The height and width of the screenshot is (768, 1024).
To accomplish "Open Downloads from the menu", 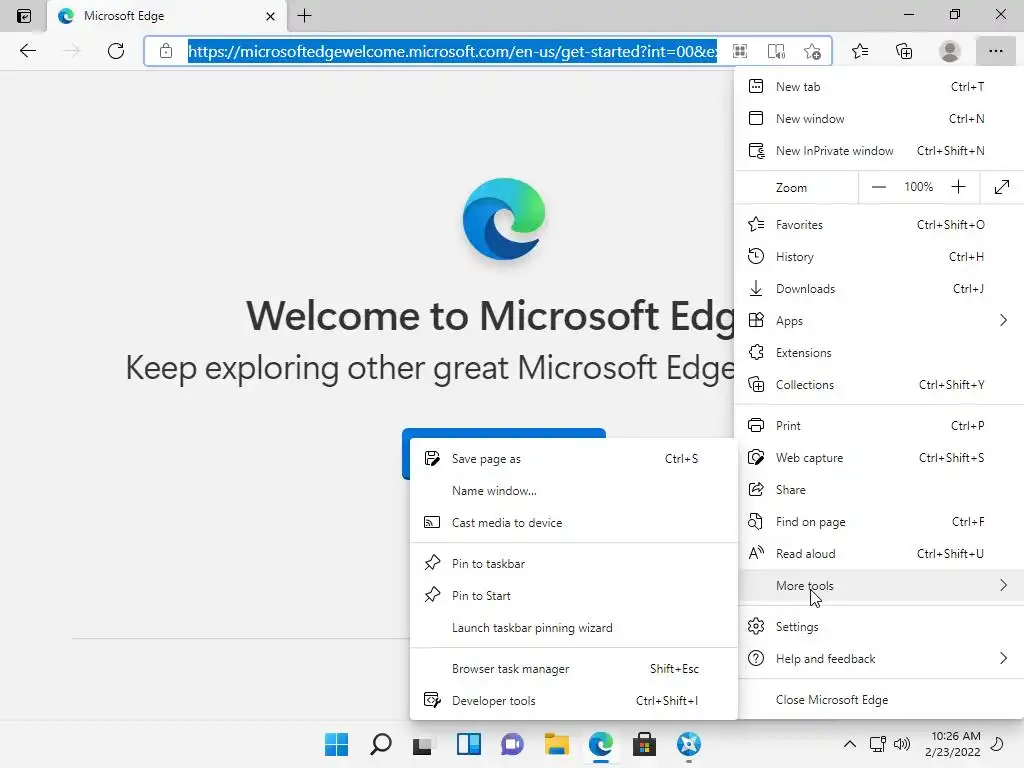I will (879, 289).
